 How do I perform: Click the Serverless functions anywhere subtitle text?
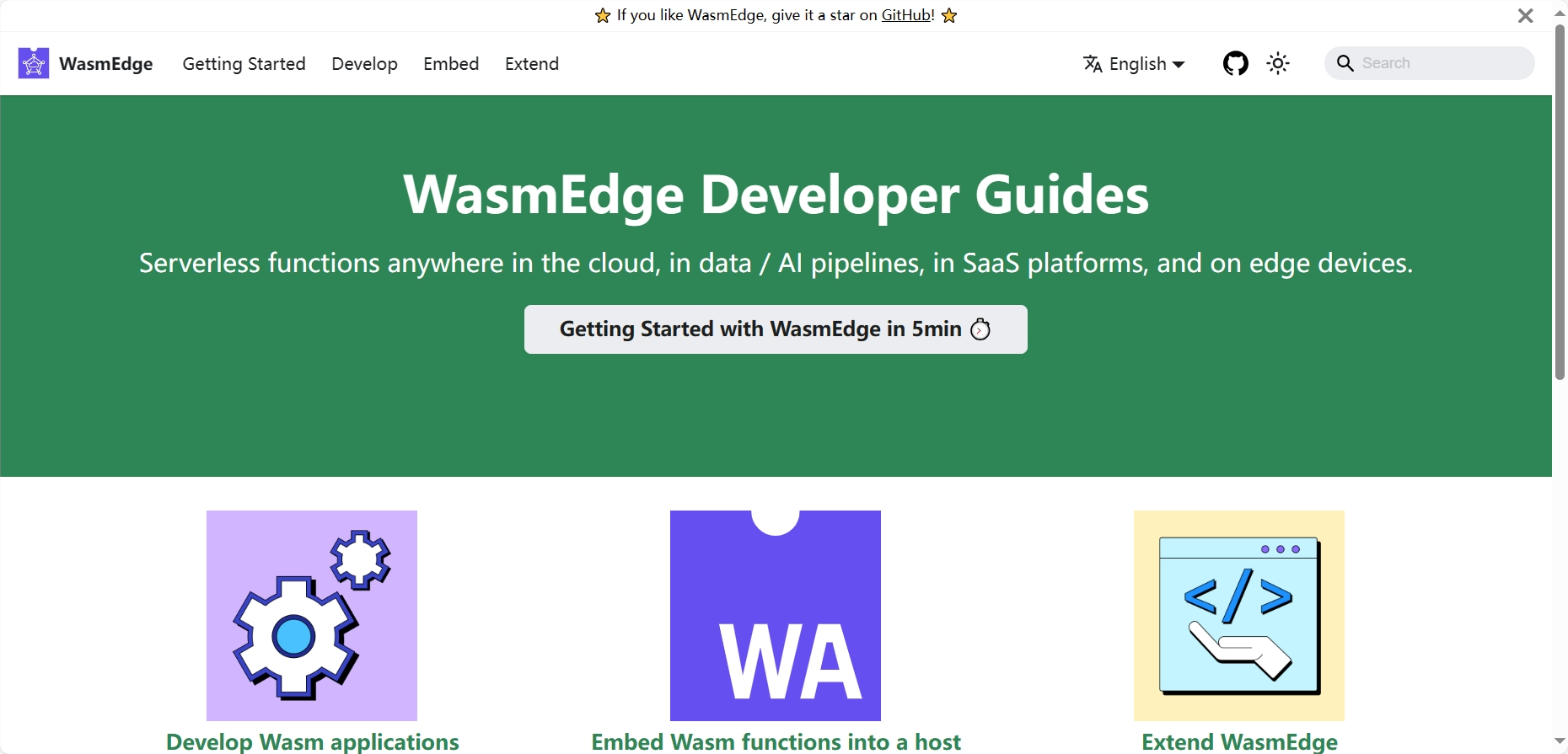pyautogui.click(x=776, y=264)
